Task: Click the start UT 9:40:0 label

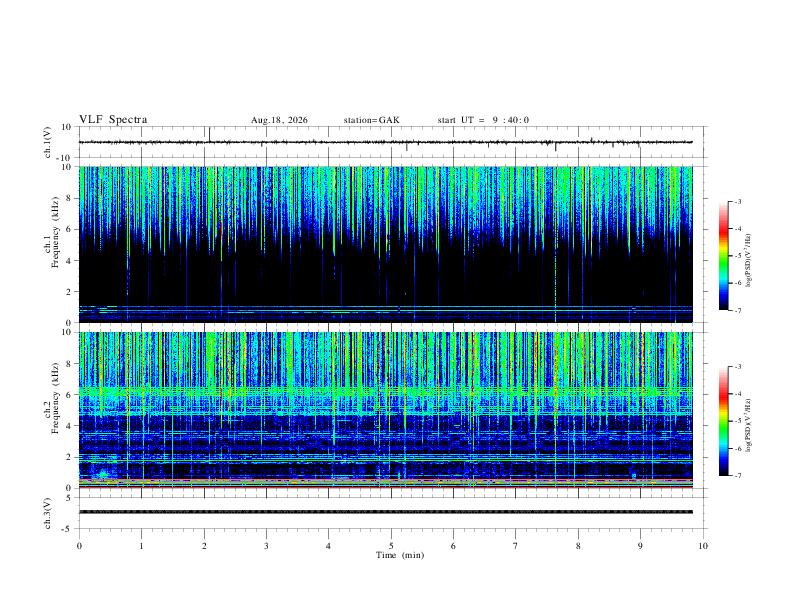Action: pyautogui.click(x=483, y=120)
